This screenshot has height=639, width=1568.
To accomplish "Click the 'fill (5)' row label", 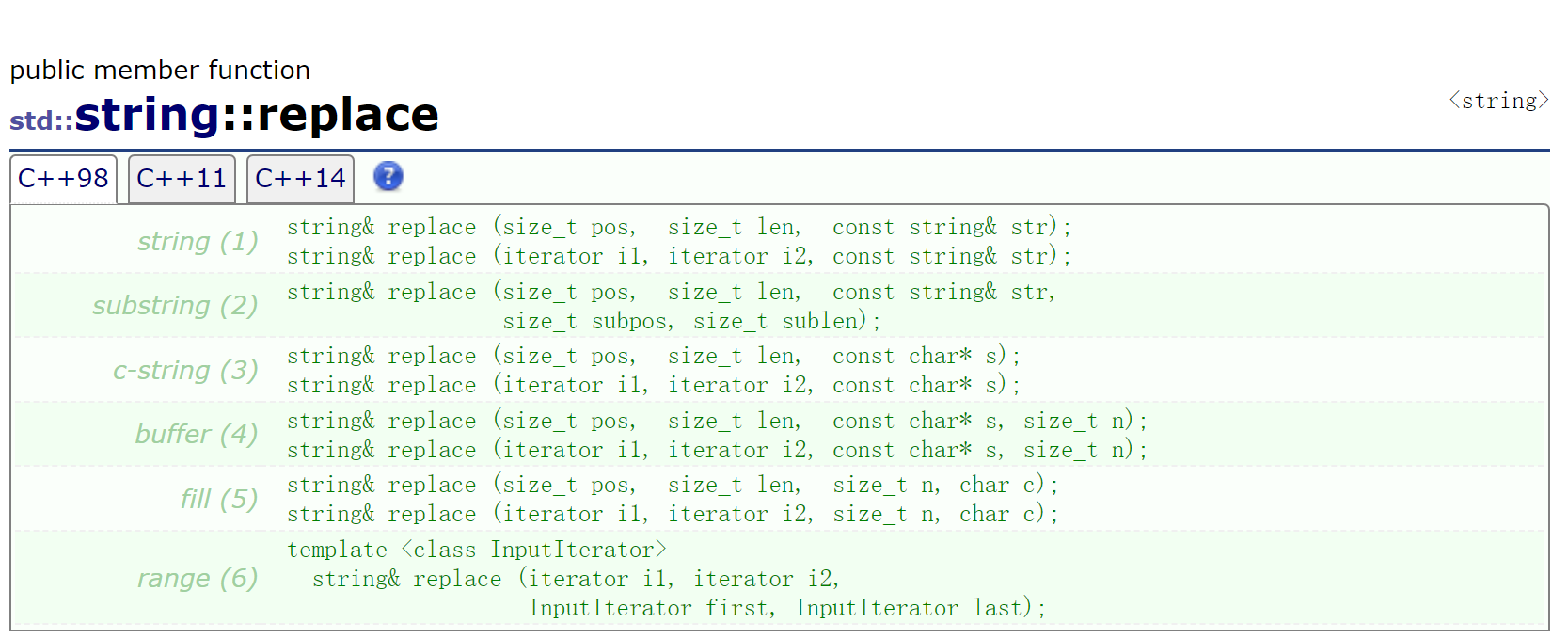I will [x=219, y=499].
